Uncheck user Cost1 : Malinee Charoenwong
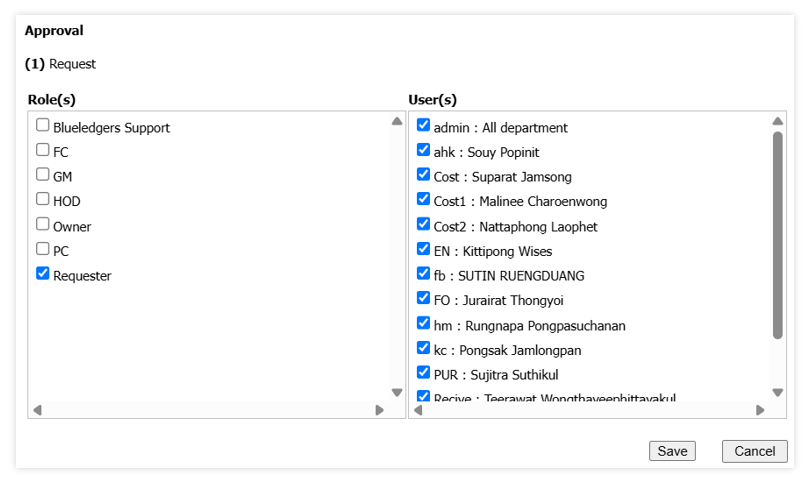This screenshot has width=808, height=477. pos(424,200)
